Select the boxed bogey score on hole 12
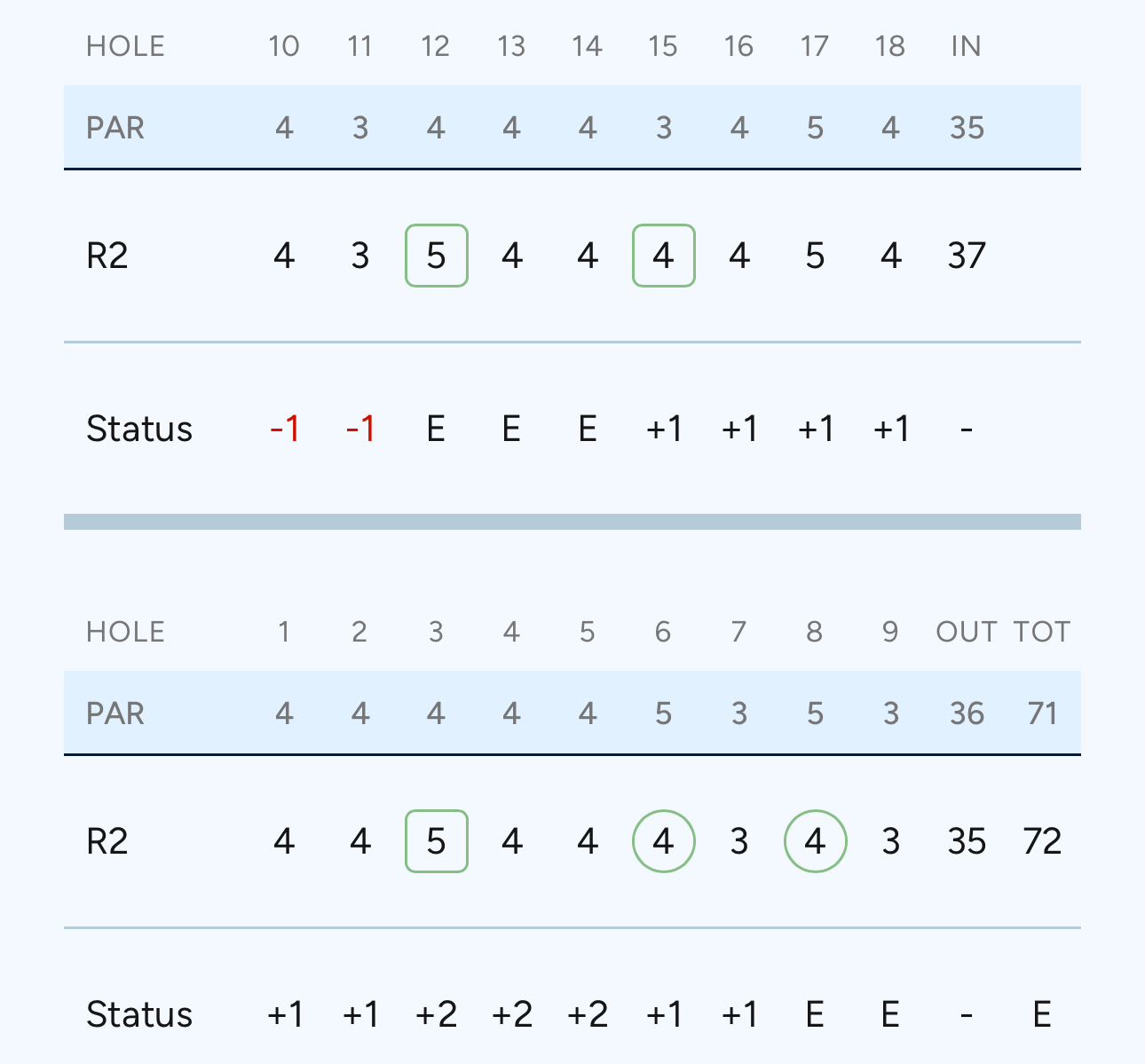Screen dimensions: 1145x1064 coord(436,256)
